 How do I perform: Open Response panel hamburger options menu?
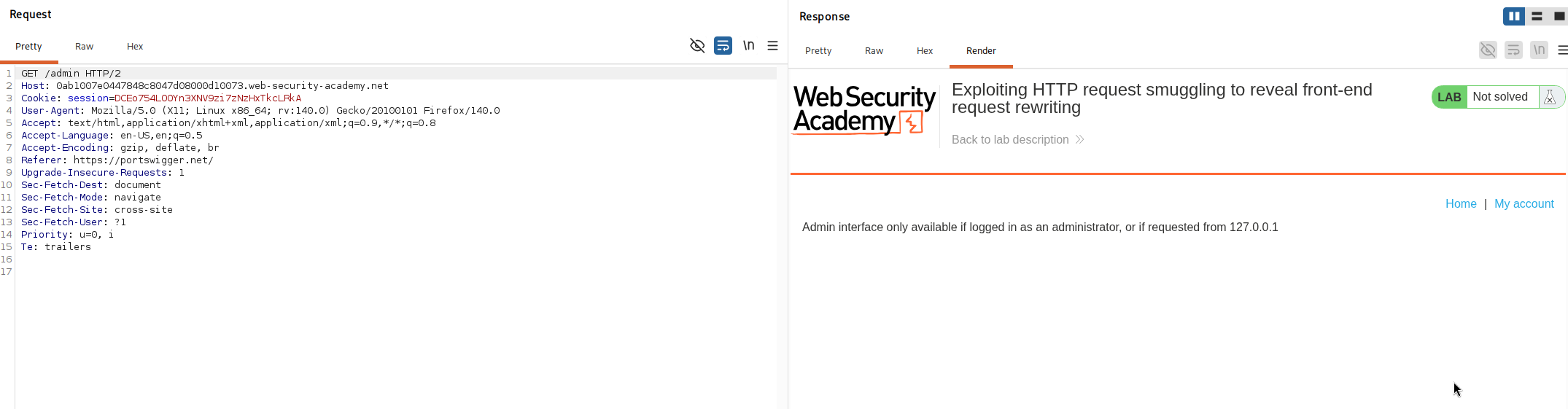point(1562,50)
